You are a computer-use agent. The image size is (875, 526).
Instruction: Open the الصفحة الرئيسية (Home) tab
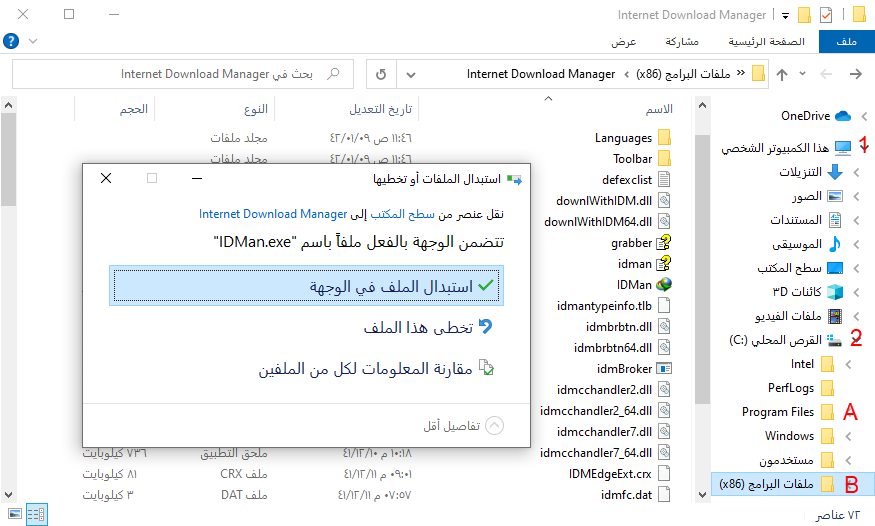pos(766,41)
